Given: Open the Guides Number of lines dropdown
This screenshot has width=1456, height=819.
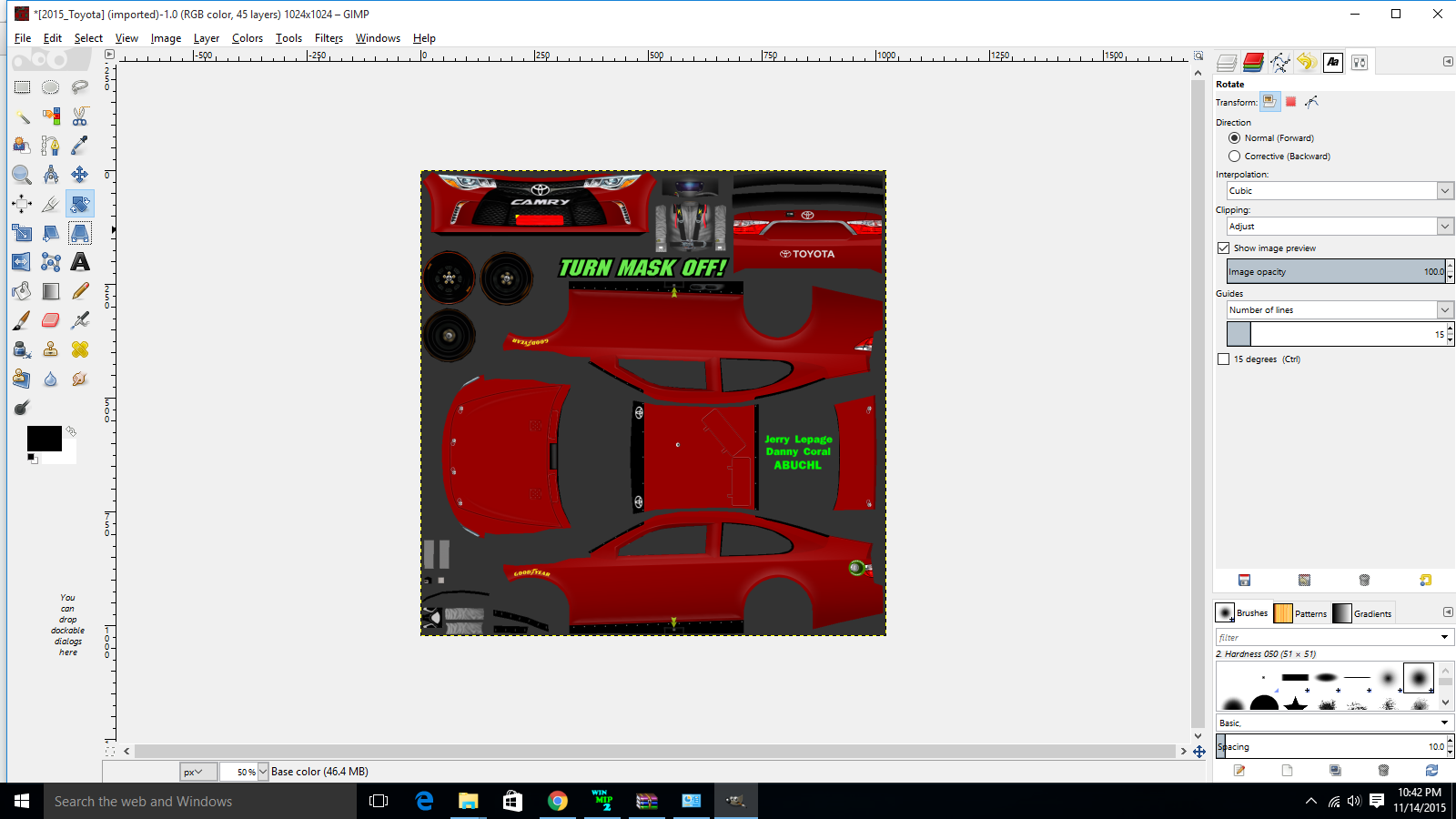Looking at the screenshot, I should coord(1445,310).
